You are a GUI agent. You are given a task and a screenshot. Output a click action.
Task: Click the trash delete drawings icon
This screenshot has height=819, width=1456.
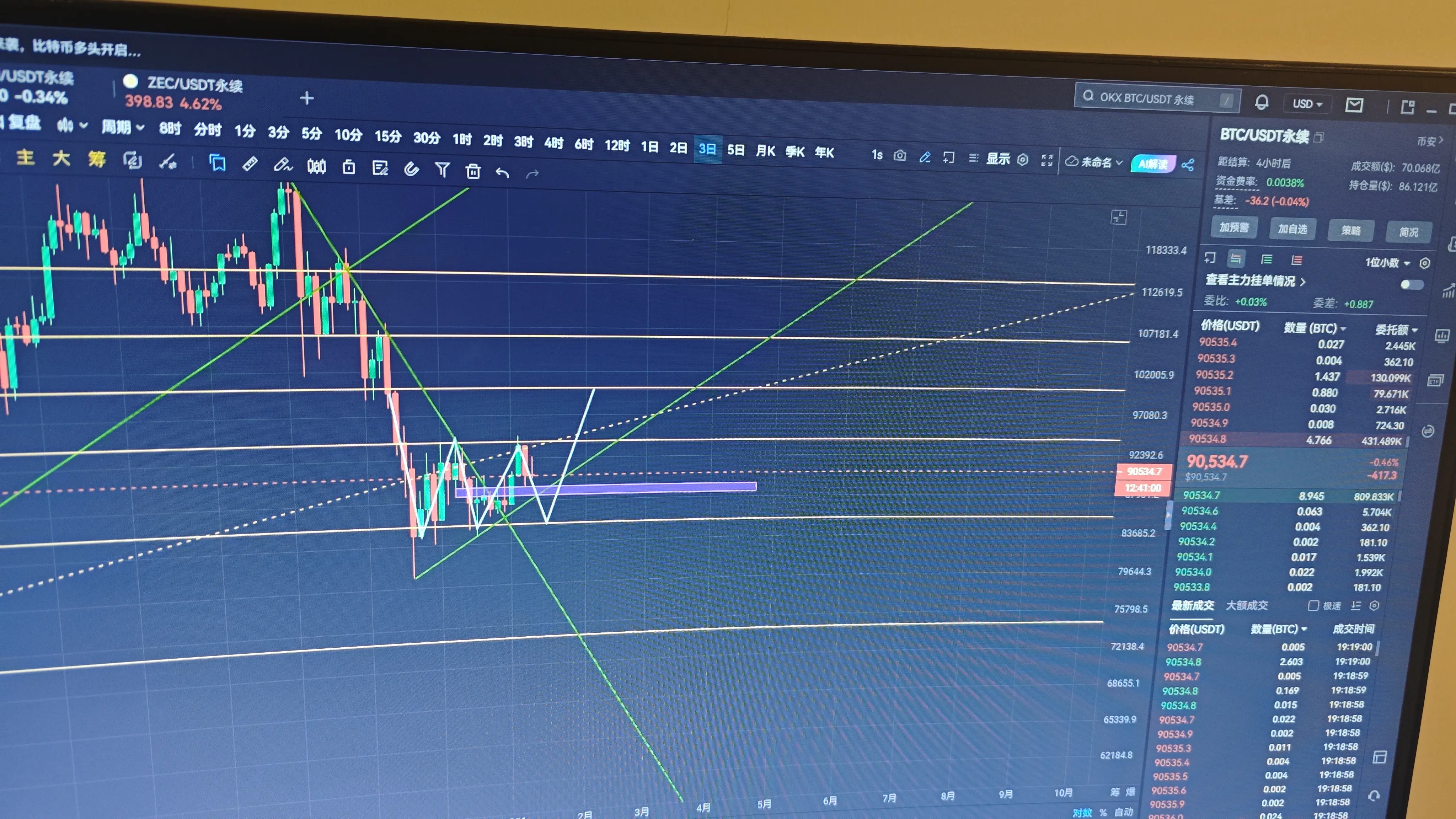pos(473,171)
